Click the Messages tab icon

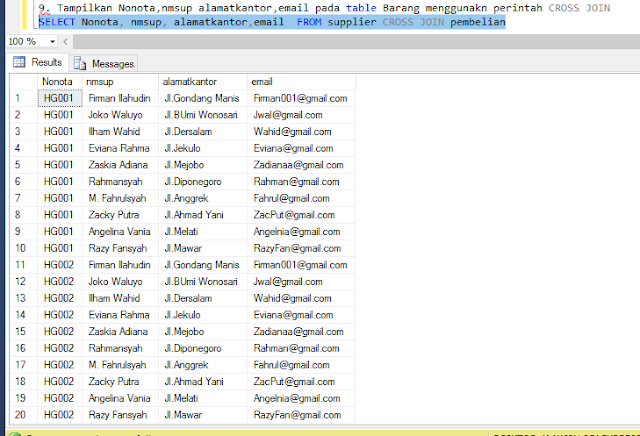point(80,64)
